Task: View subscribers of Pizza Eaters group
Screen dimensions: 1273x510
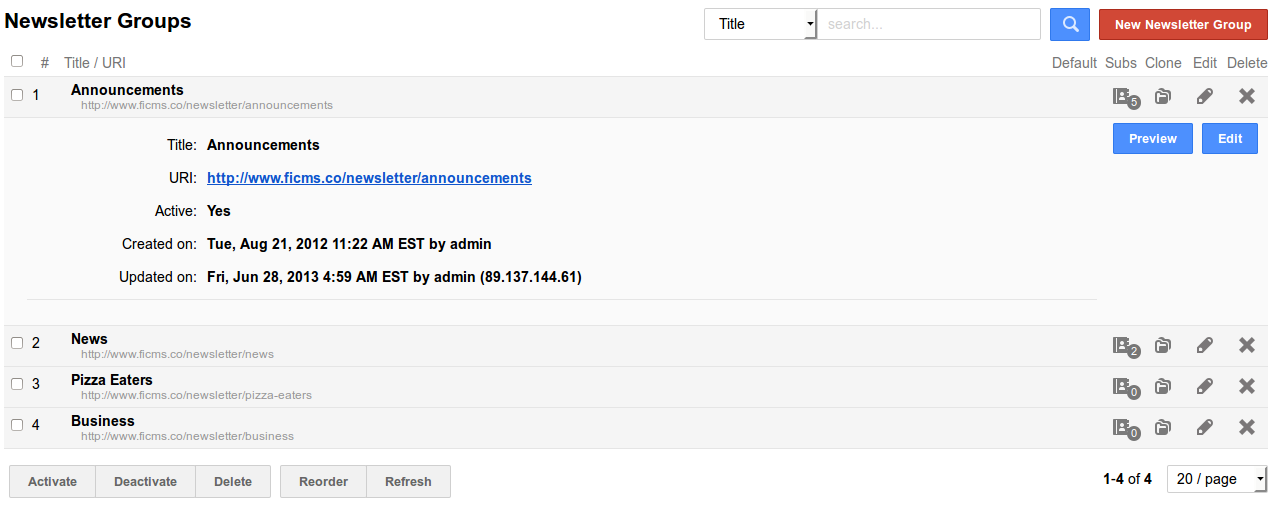Action: click(1125, 387)
